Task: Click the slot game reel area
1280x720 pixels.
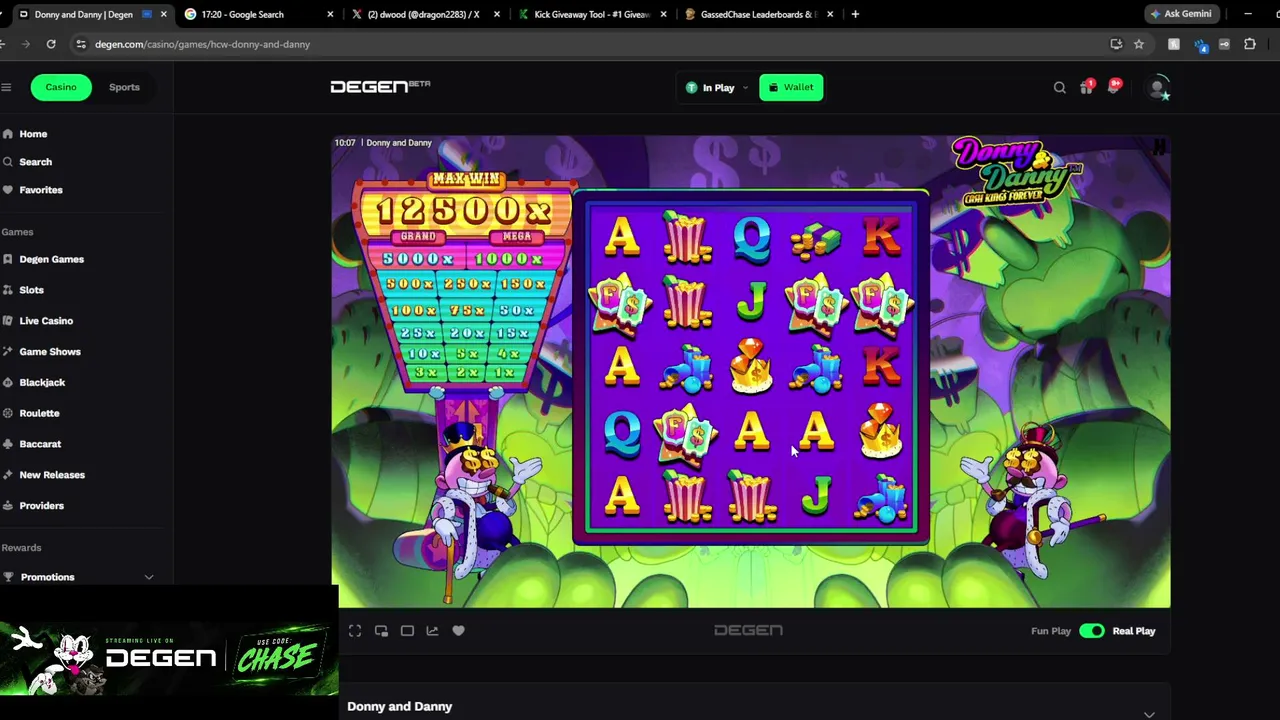Action: pos(751,367)
